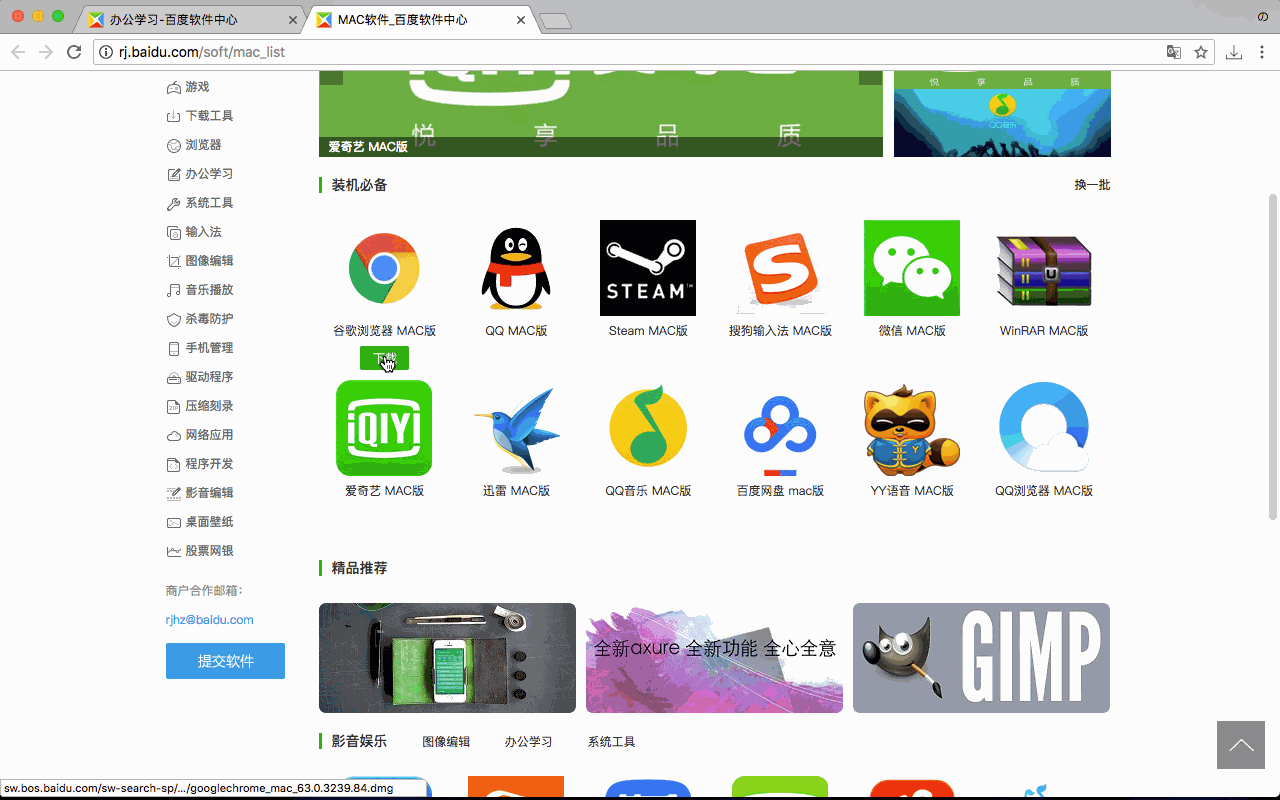The height and width of the screenshot is (800, 1280).
Task: Open the phone and wallet promo image
Action: coord(447,658)
